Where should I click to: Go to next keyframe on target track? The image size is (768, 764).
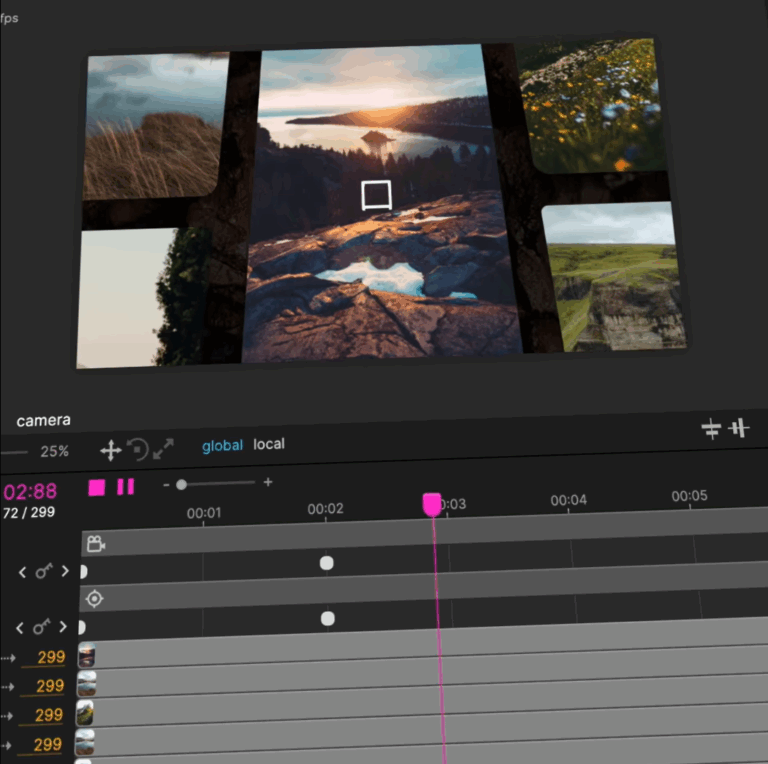pyautogui.click(x=63, y=626)
